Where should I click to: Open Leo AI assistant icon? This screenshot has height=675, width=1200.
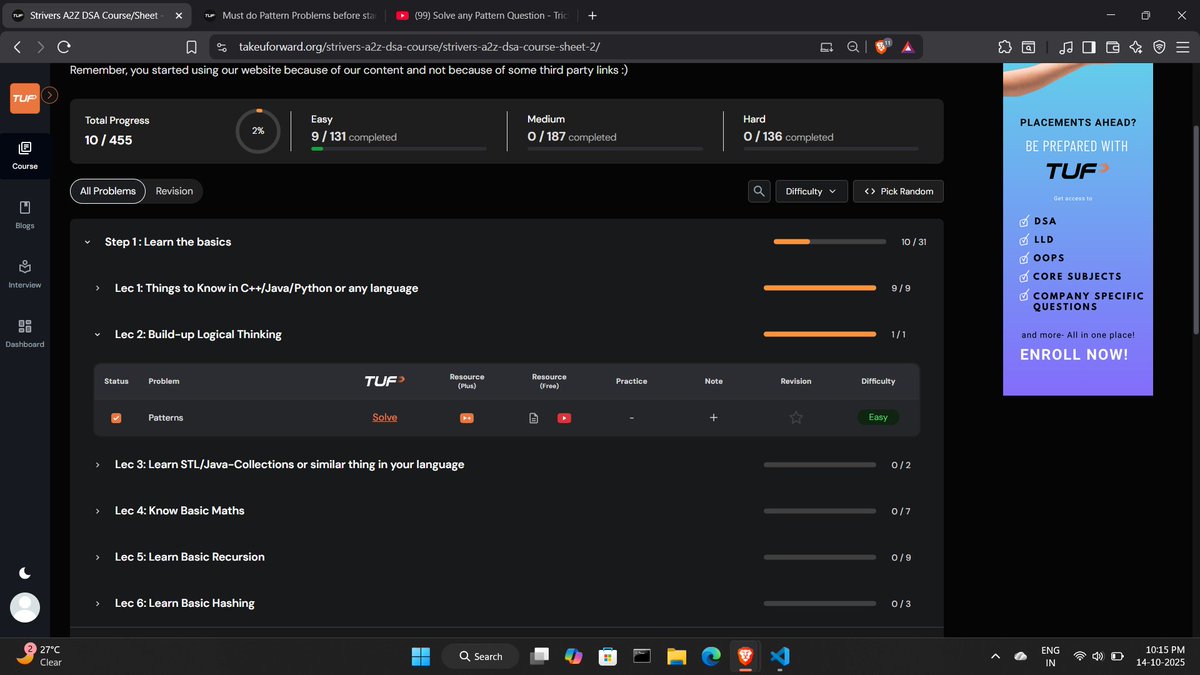pos(1136,46)
